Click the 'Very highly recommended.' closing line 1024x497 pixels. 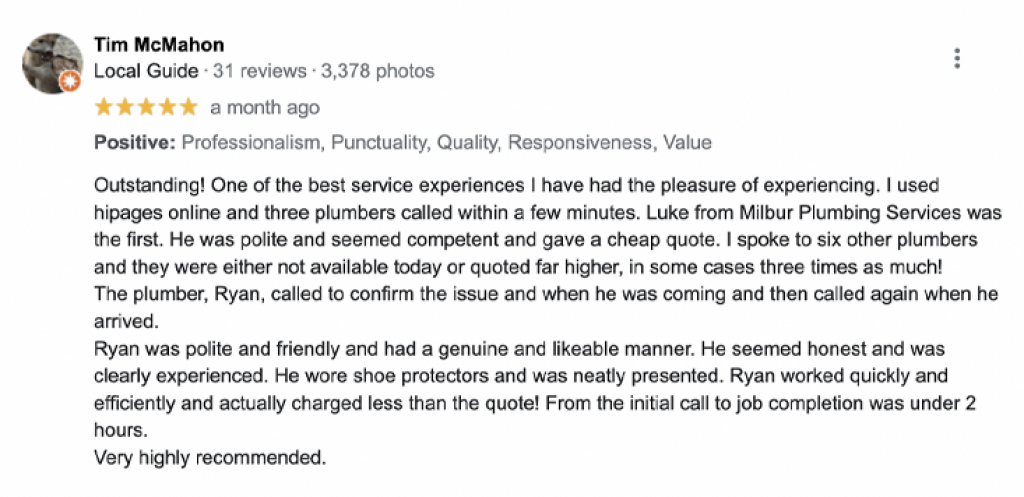pyautogui.click(x=210, y=458)
